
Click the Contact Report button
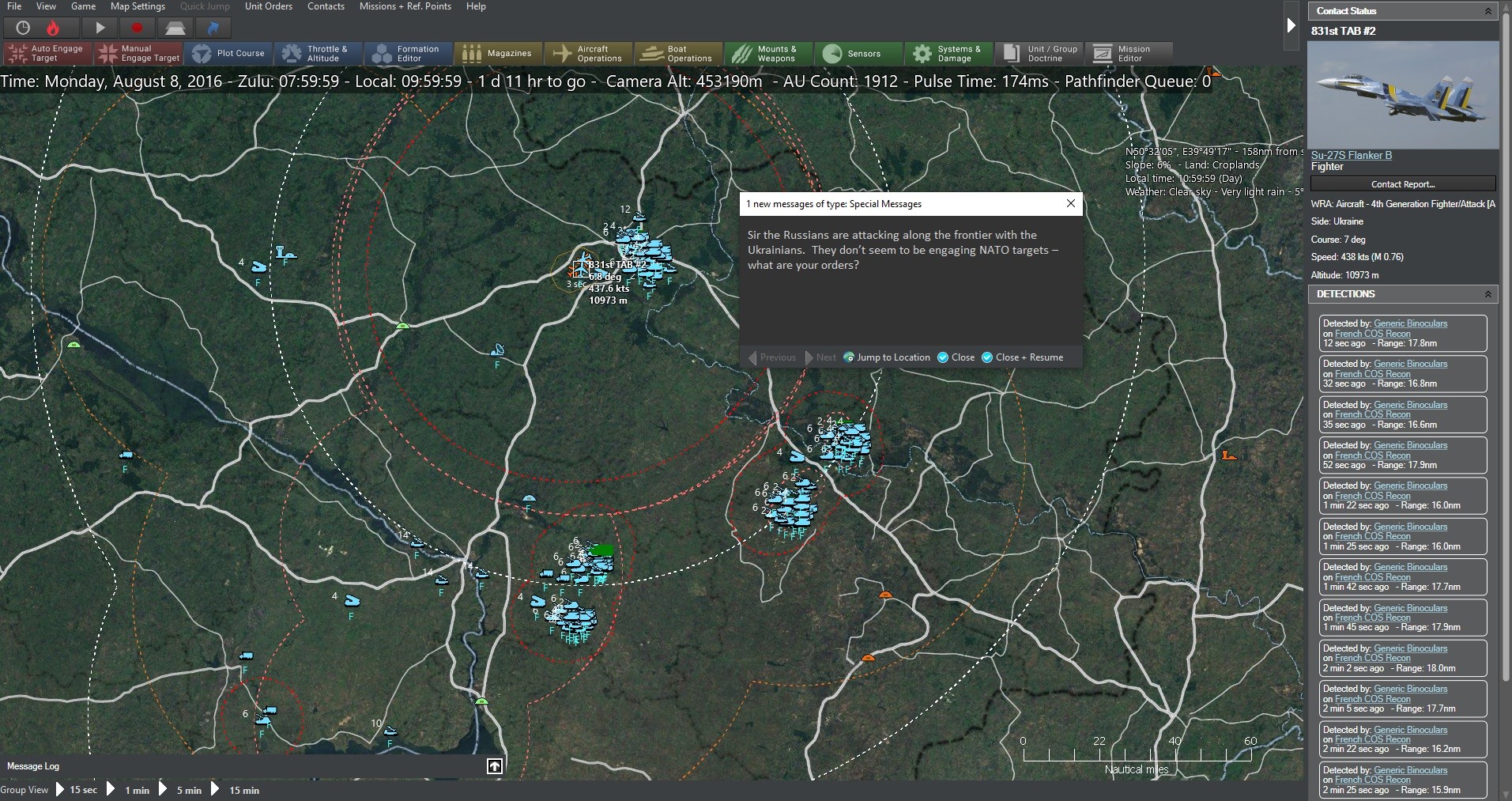click(1403, 183)
